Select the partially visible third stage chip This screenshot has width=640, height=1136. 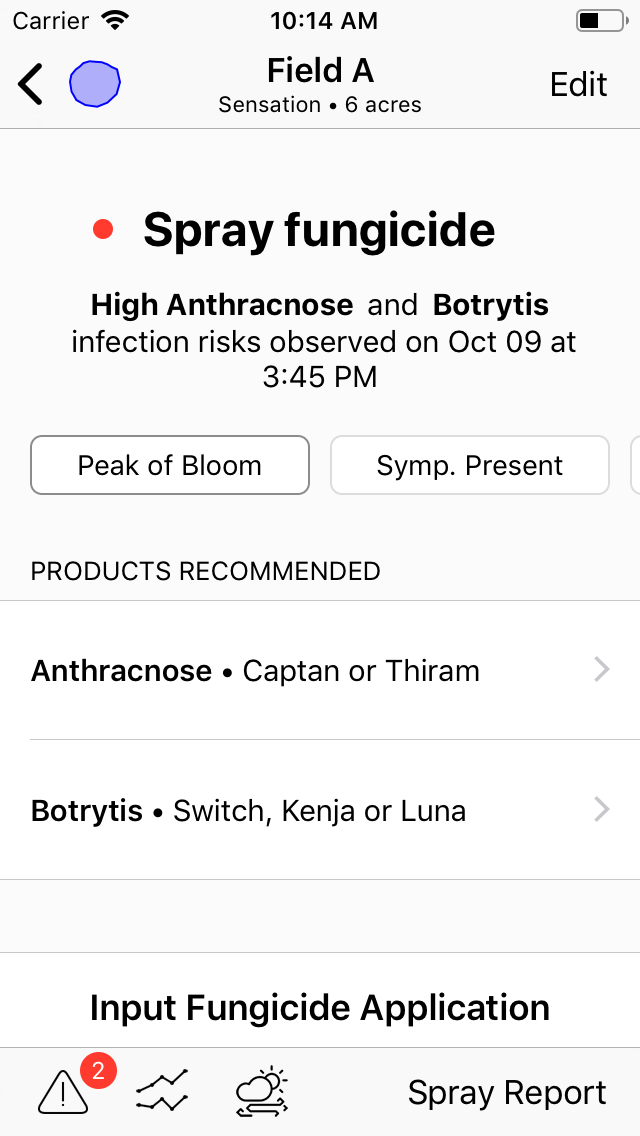635,465
